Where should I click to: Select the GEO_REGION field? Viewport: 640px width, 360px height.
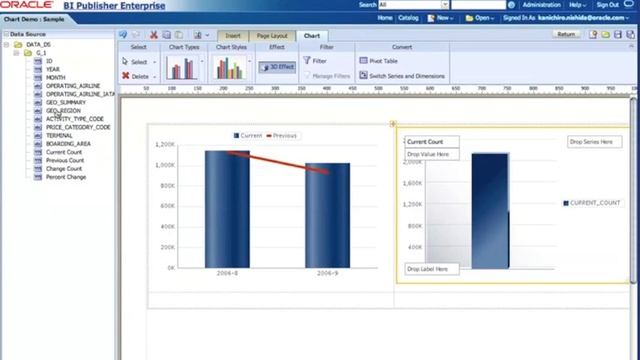pyautogui.click(x=63, y=111)
